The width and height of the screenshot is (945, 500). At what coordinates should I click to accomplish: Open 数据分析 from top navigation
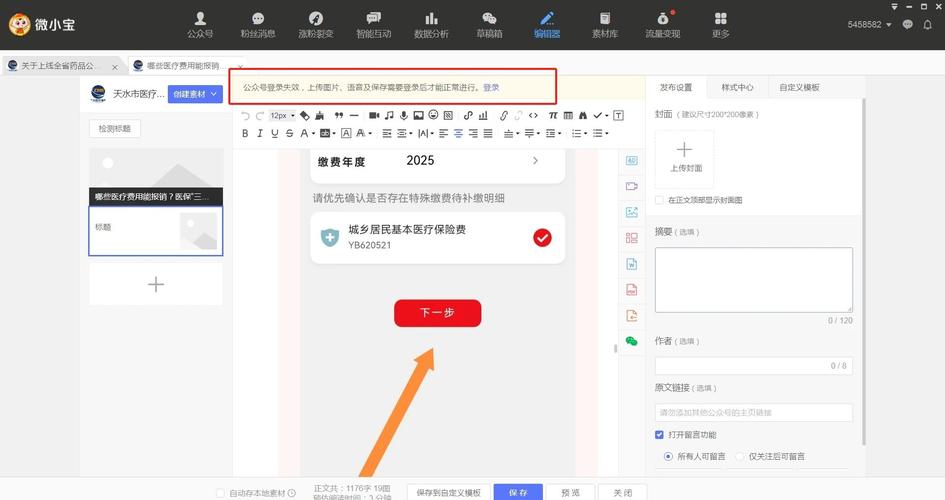(432, 25)
